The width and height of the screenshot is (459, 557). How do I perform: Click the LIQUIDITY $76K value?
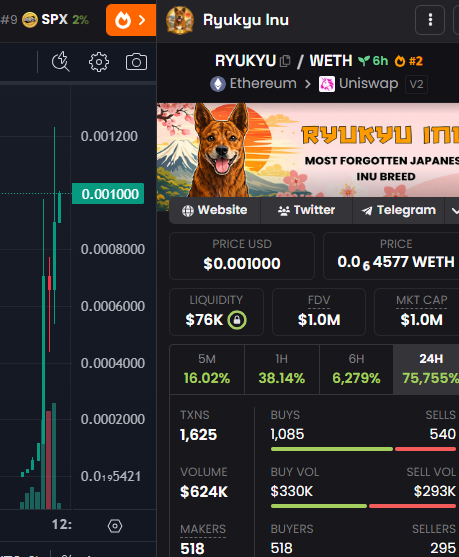tap(204, 320)
